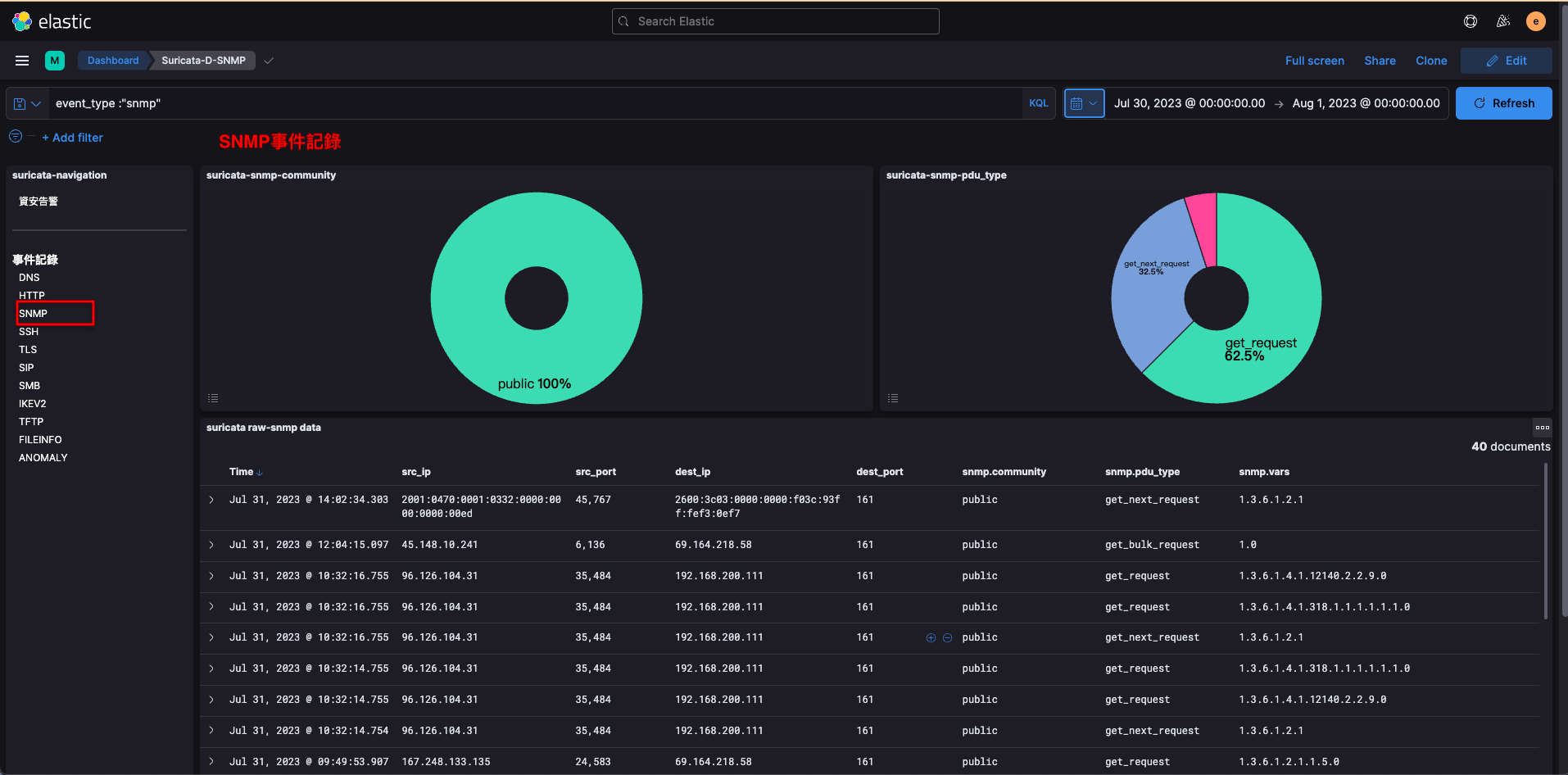Change end date Aug 1, 2023
Screen dimensions: 1568x775
1366,103
